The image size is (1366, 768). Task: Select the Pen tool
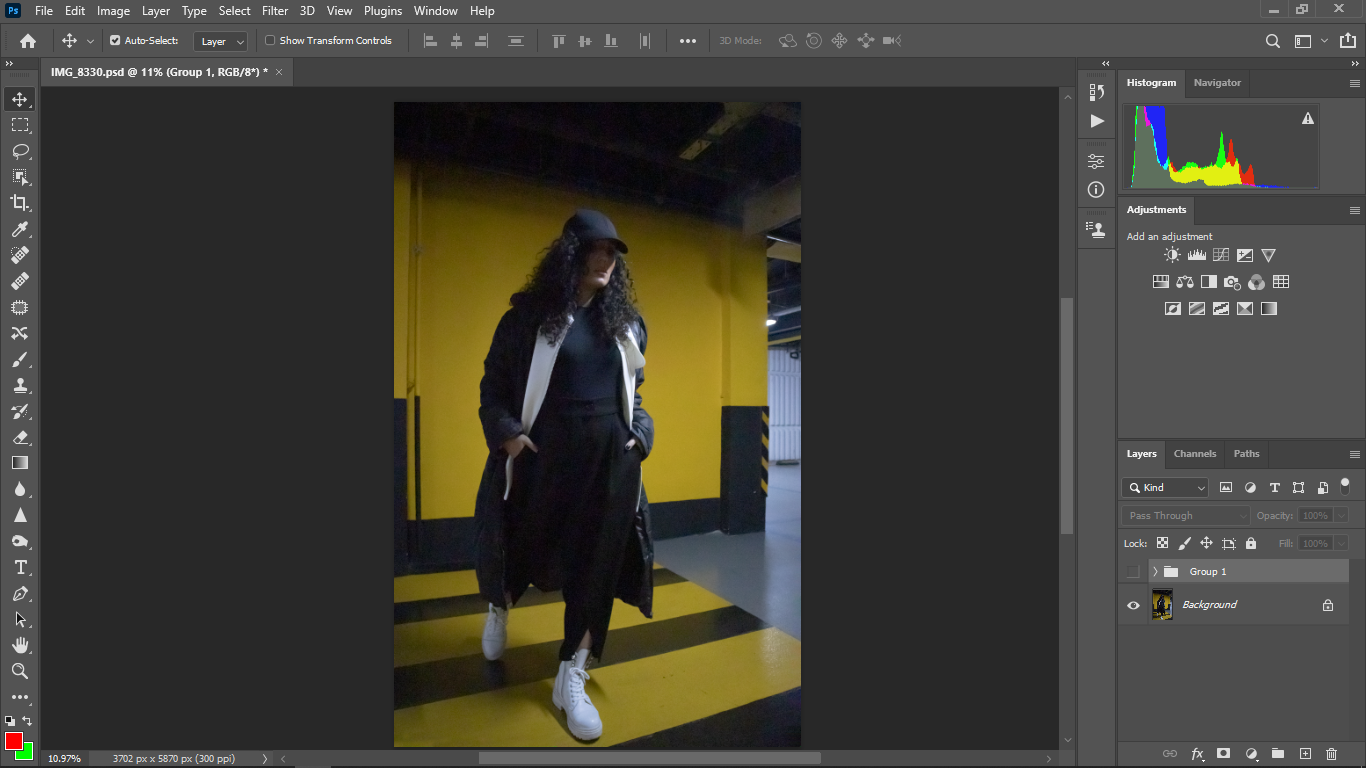point(19,593)
